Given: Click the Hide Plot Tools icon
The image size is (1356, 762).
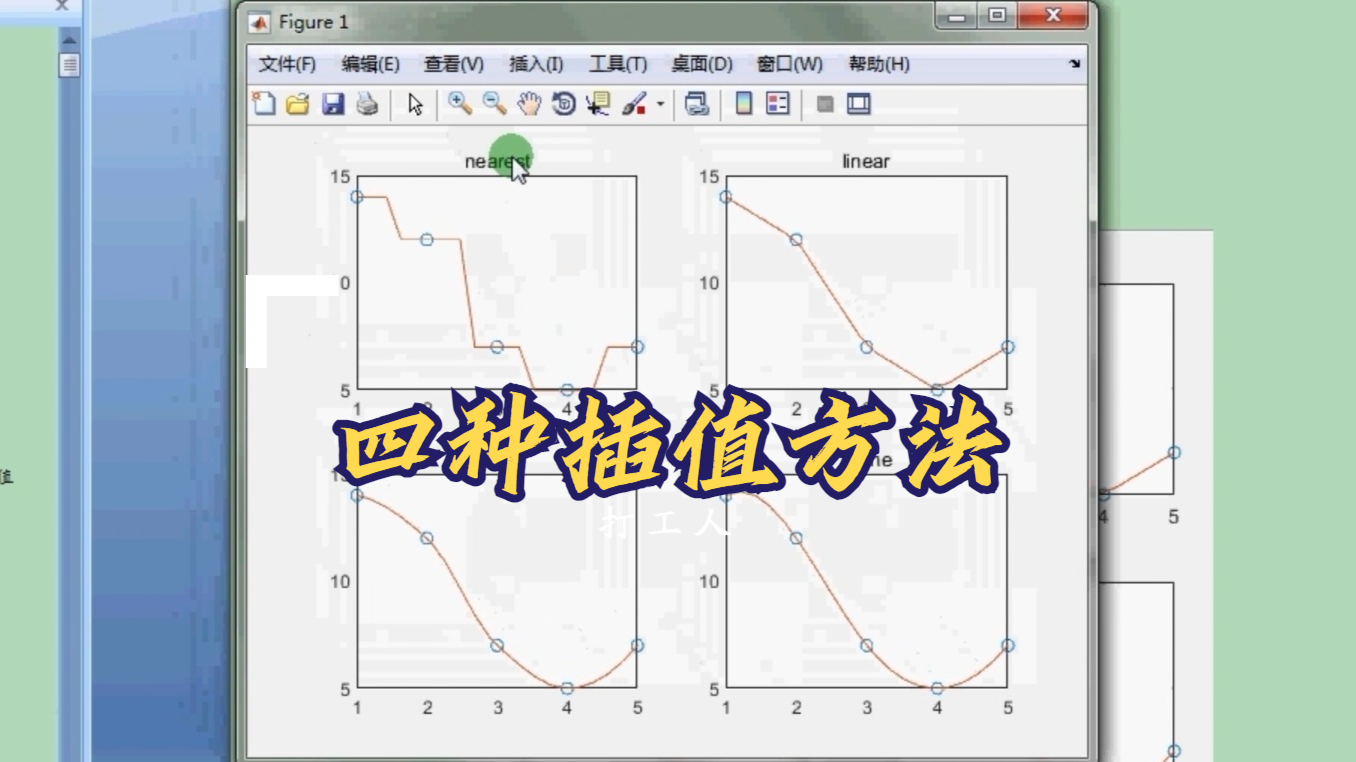Looking at the screenshot, I should click(x=825, y=104).
